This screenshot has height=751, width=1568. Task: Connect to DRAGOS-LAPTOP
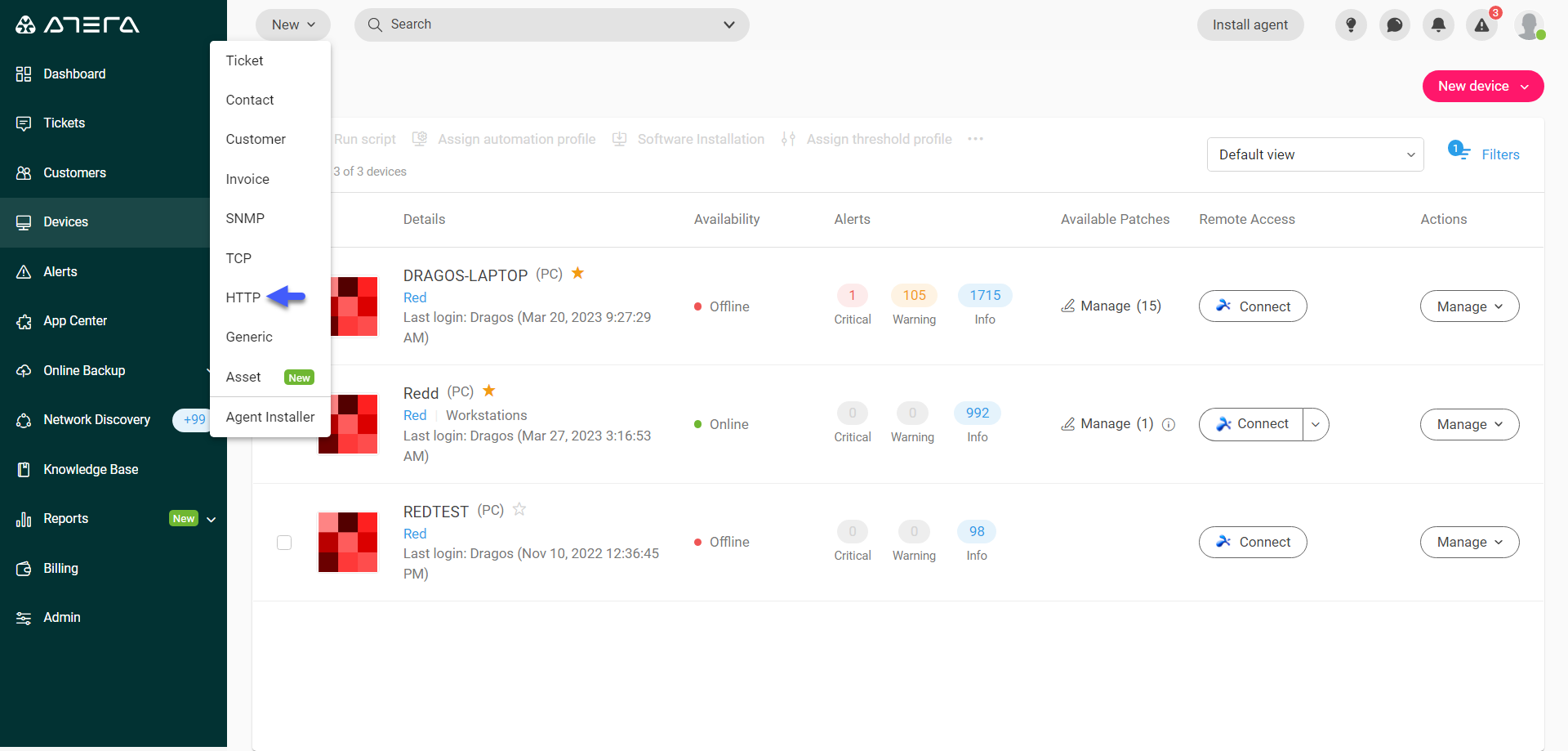point(1253,306)
